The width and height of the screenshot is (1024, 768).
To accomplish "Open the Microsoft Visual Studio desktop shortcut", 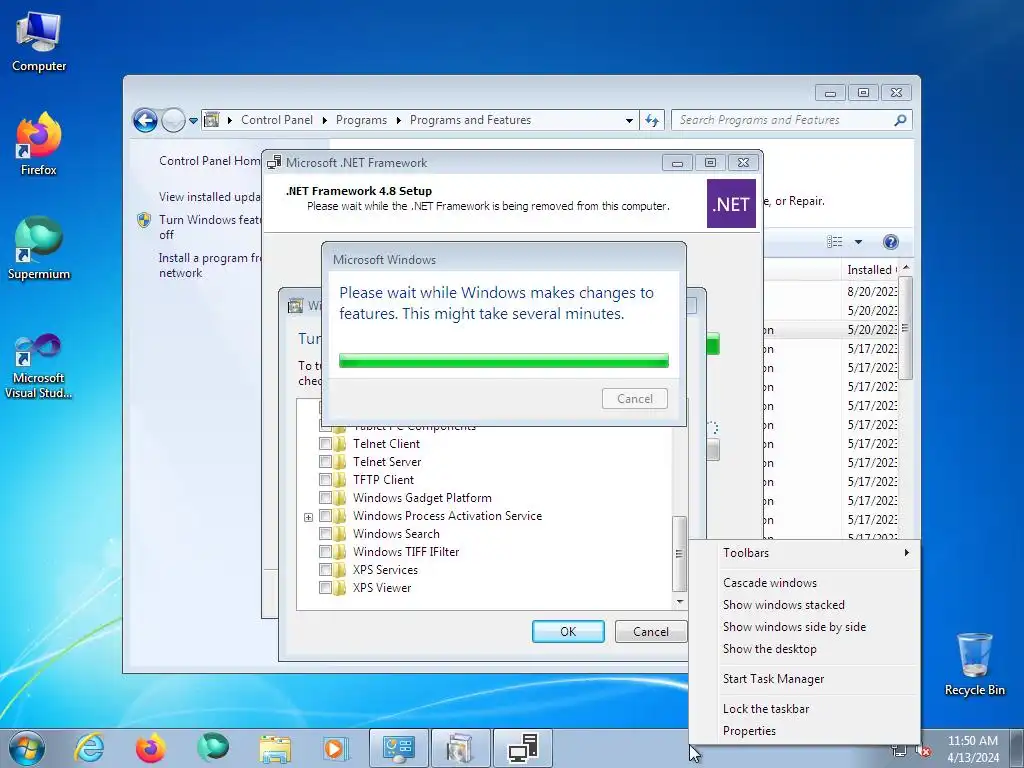I will coord(39,366).
